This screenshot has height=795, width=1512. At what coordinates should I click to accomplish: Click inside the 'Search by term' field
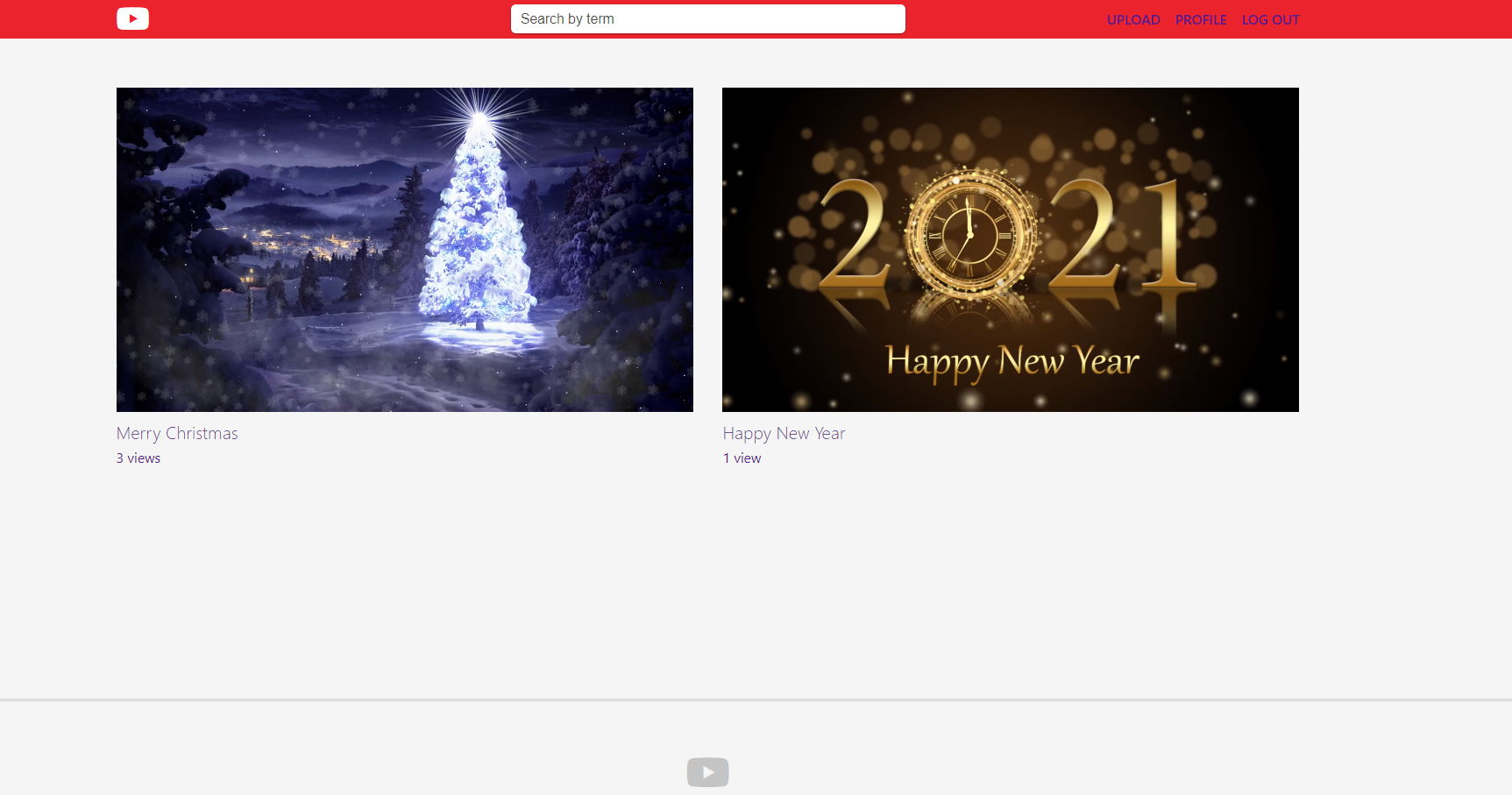coord(707,18)
